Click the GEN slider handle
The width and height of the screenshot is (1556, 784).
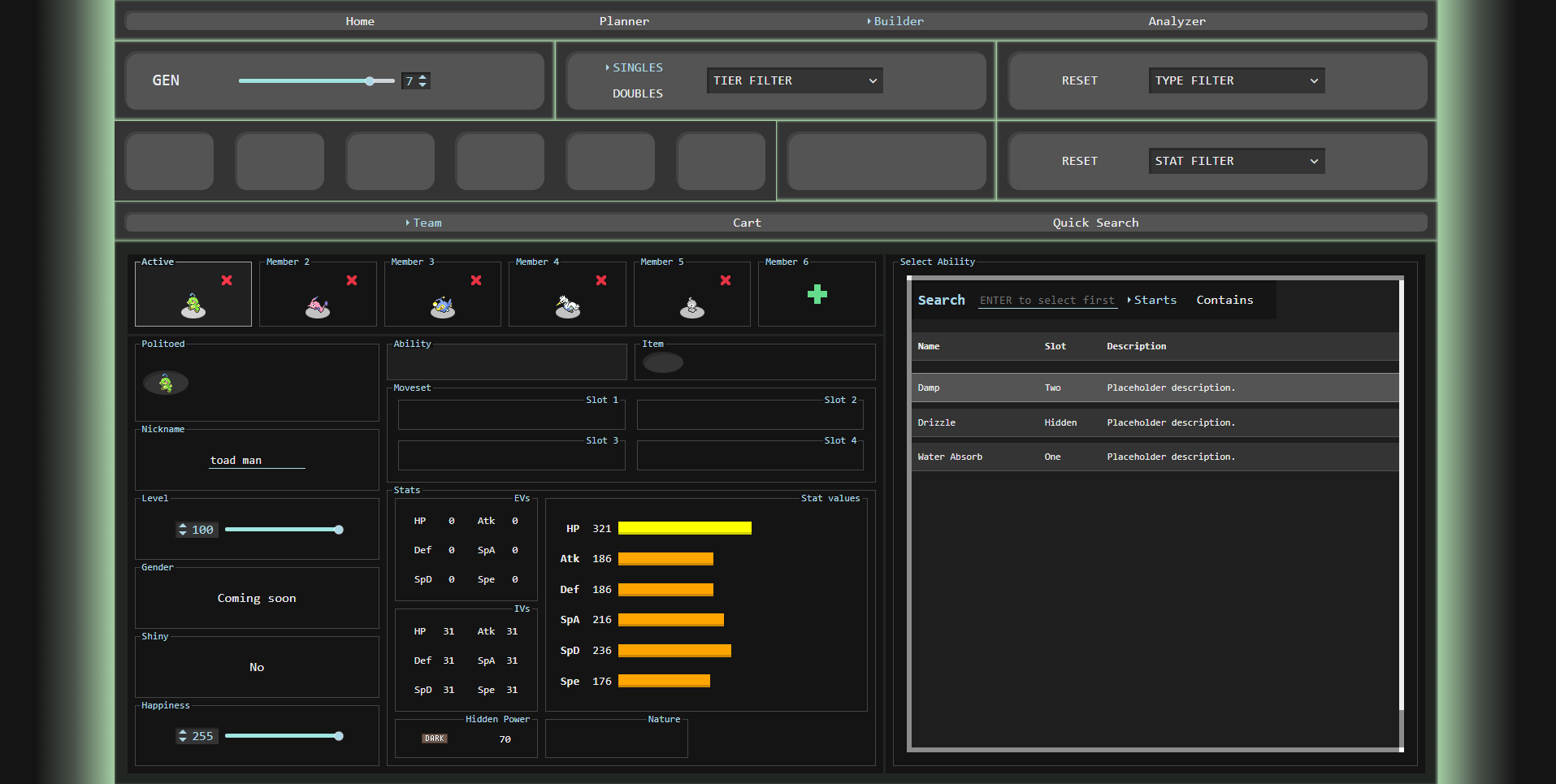coord(370,80)
